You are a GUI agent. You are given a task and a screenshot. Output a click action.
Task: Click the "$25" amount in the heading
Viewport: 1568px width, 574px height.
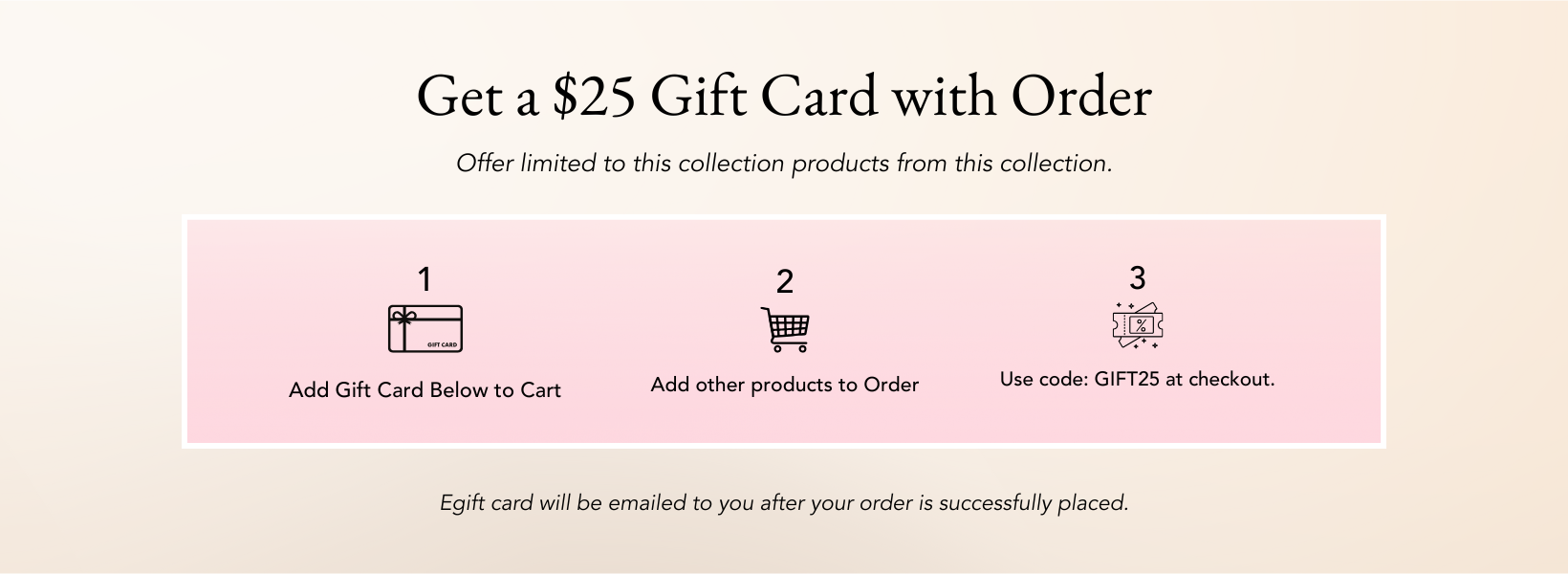593,97
